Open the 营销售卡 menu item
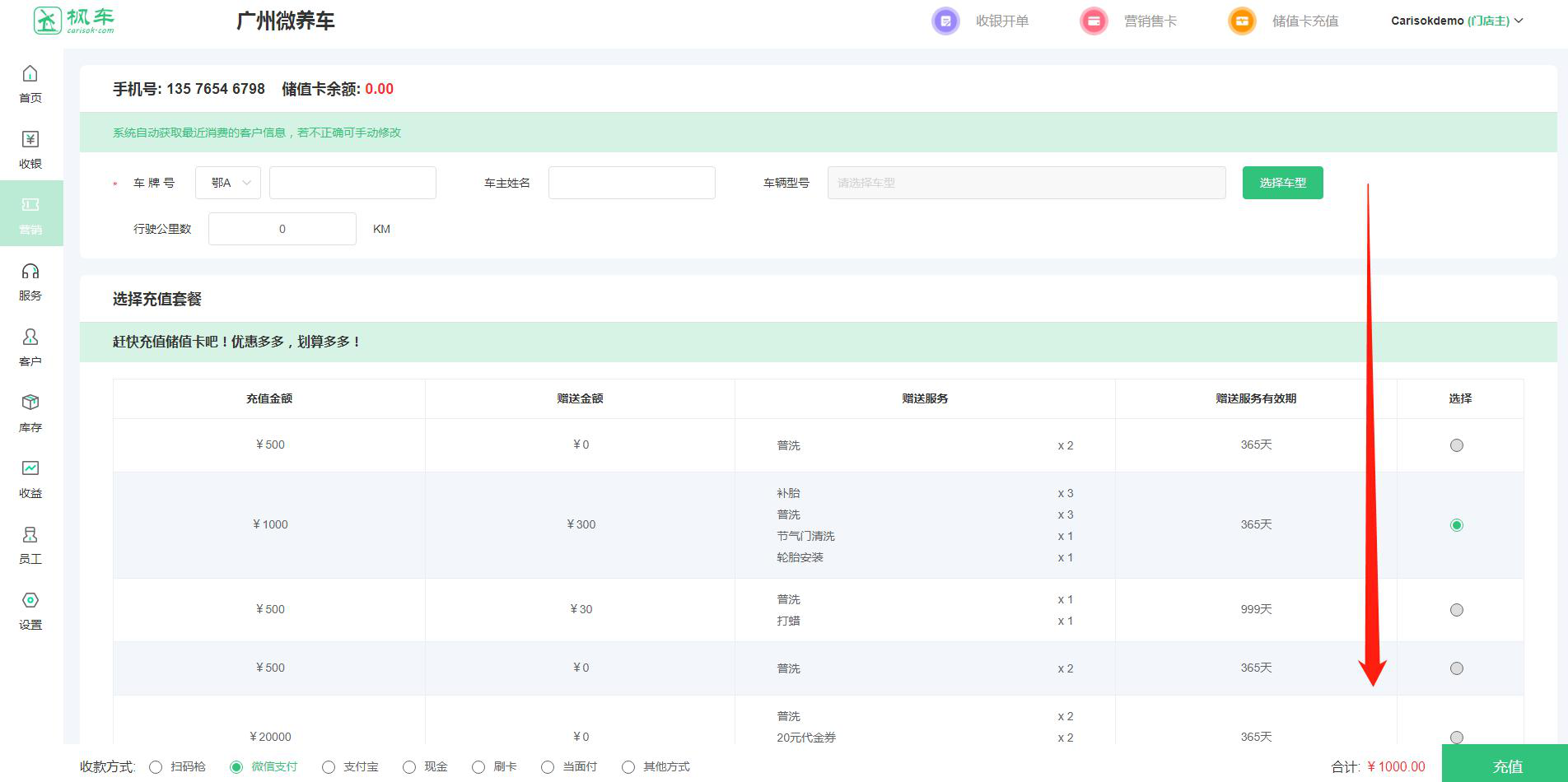Screen dimensions: 1568x782 tap(1150, 21)
